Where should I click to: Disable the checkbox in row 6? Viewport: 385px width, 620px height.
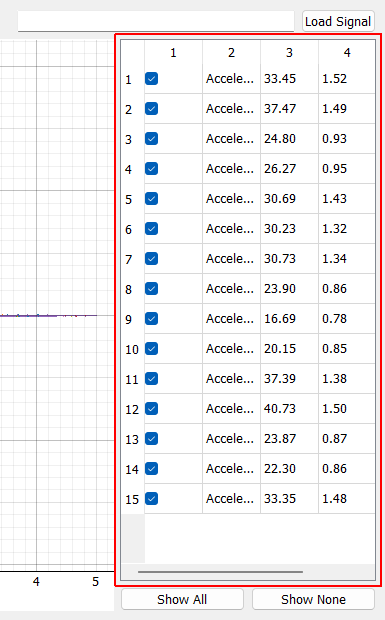pos(151,229)
